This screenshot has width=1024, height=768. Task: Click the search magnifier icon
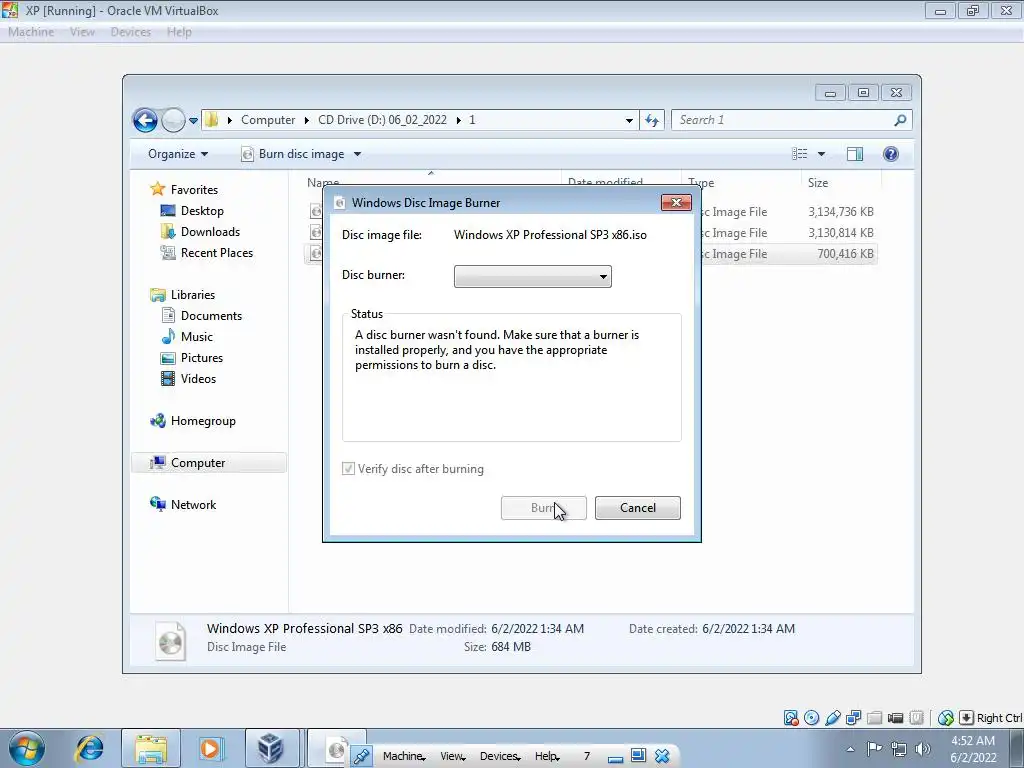[900, 120]
